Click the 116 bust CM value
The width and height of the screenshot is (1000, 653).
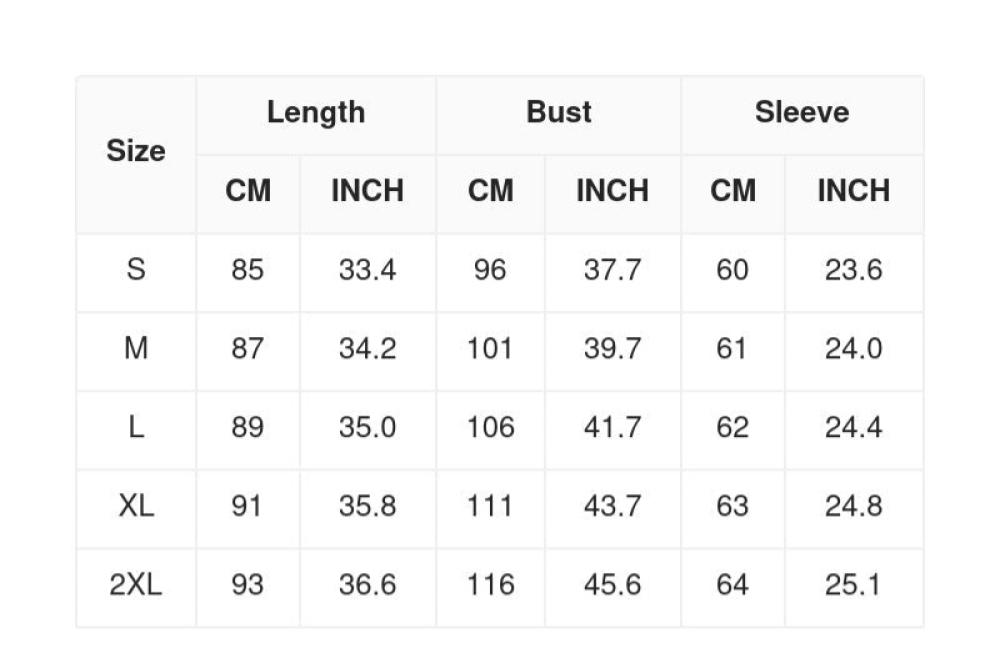(x=490, y=585)
